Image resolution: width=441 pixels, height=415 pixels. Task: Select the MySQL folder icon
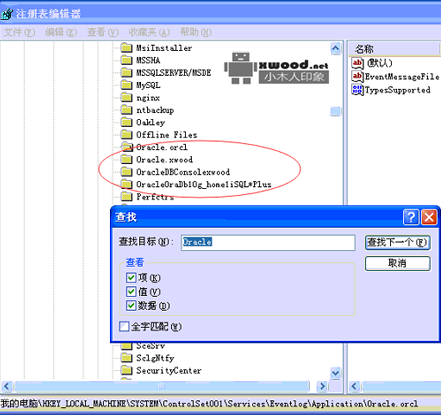[126, 85]
